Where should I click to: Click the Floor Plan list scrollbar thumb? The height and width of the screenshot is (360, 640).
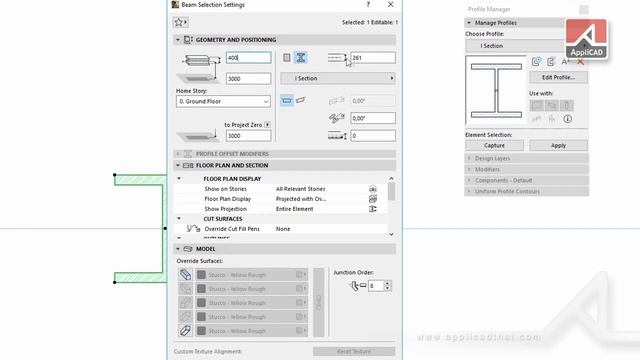[x=391, y=191]
